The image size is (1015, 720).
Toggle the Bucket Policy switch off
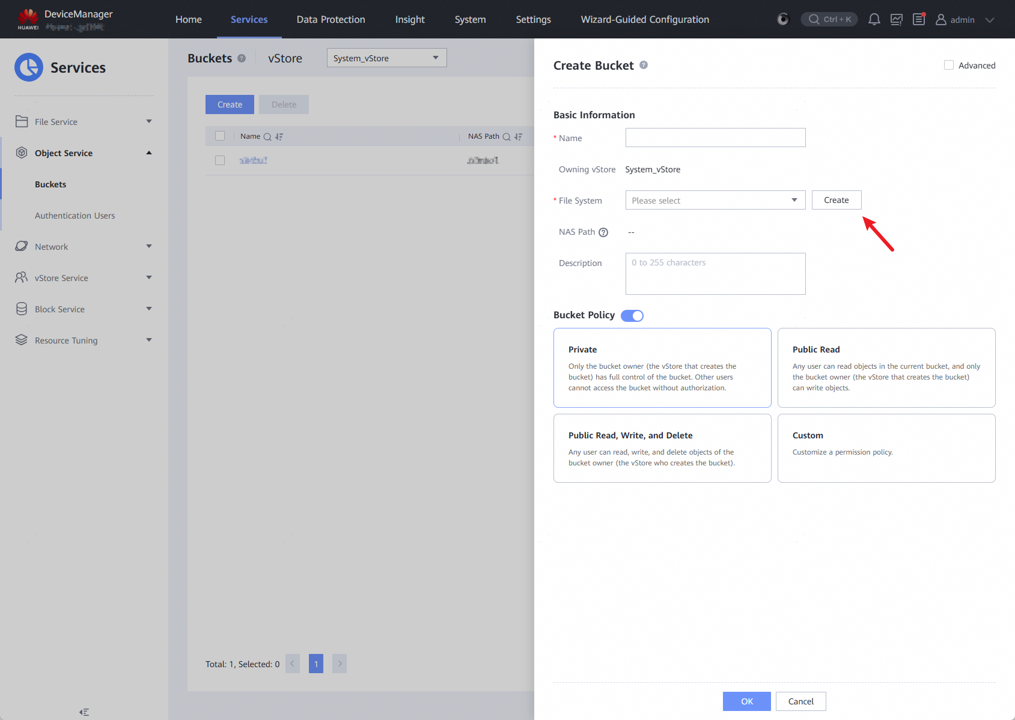pos(632,316)
